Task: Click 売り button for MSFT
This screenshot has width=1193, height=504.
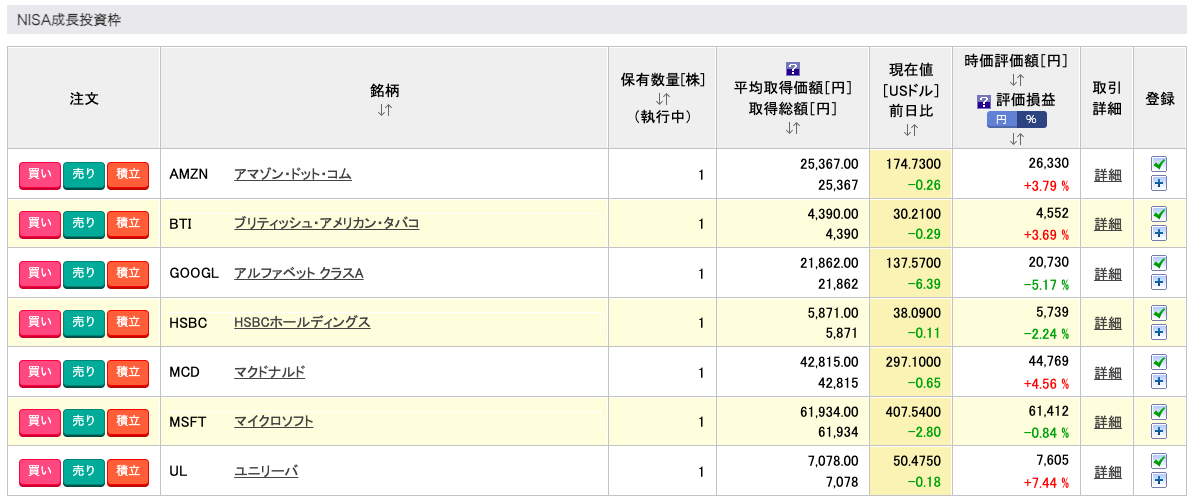Action: click(84, 422)
